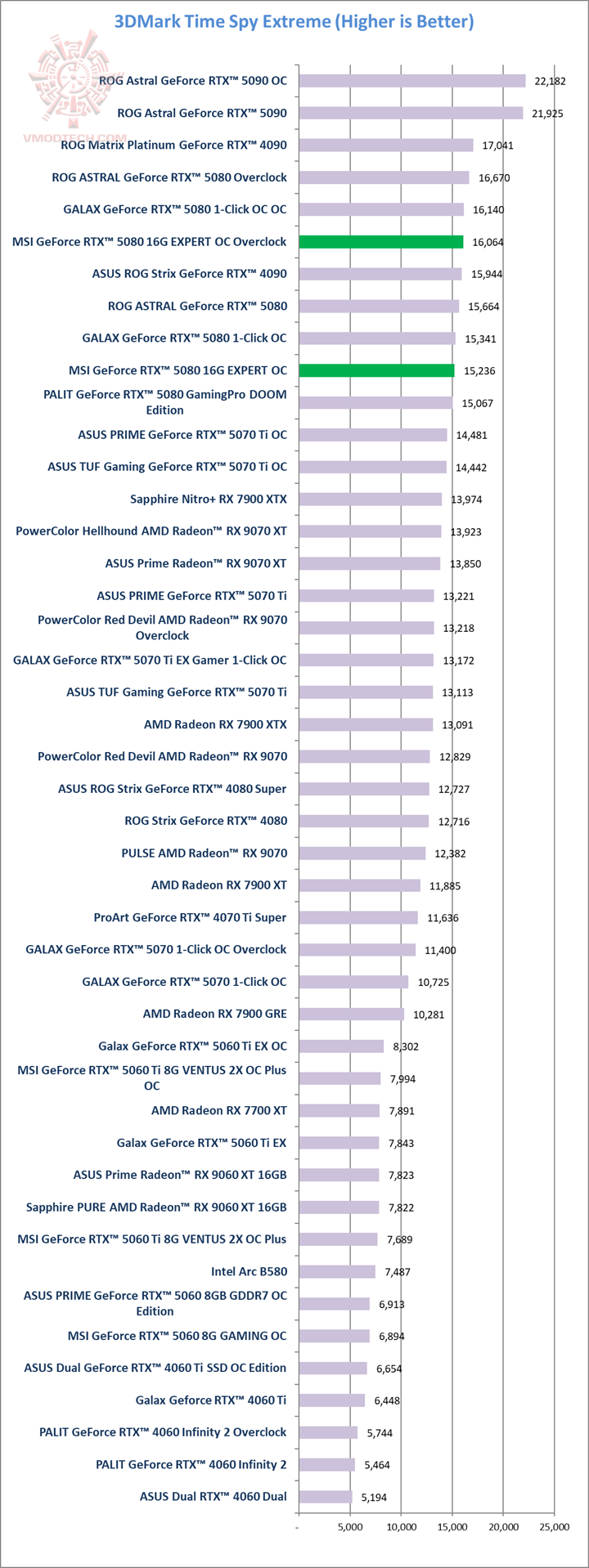The width and height of the screenshot is (589, 1568).
Task: Click the 25,000 axis tick label
Action: pyautogui.click(x=554, y=1527)
